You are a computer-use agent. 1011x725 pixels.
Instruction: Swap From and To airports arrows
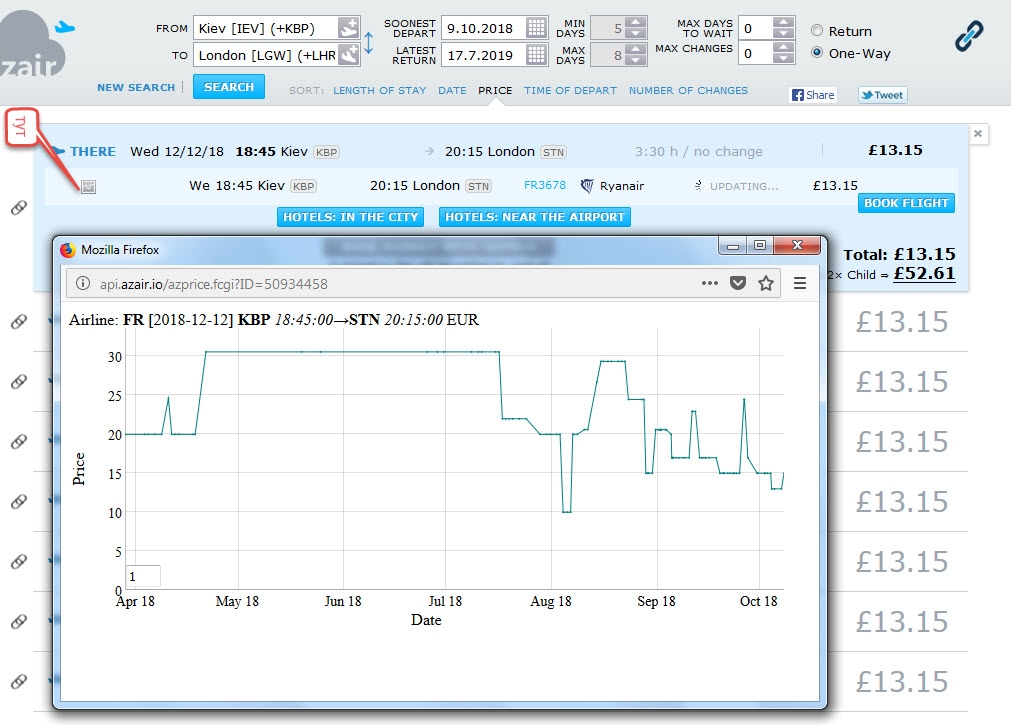click(x=368, y=42)
